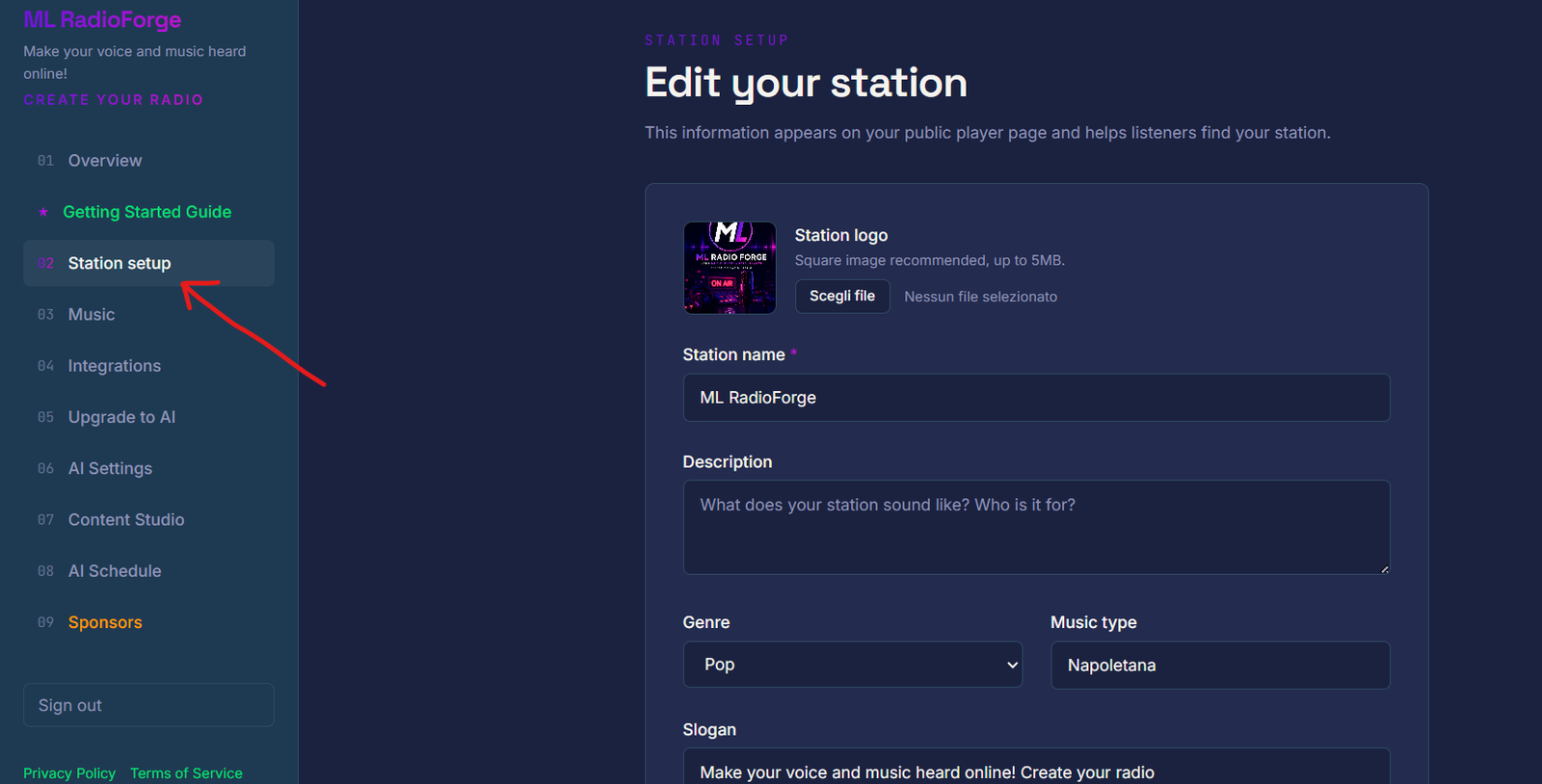Click Scegli file to upload a logo

(x=842, y=296)
